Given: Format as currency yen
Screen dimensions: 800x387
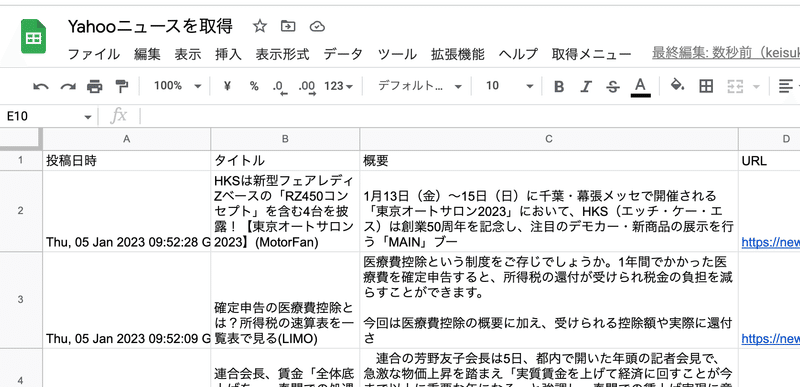Looking at the screenshot, I should pyautogui.click(x=228, y=86).
